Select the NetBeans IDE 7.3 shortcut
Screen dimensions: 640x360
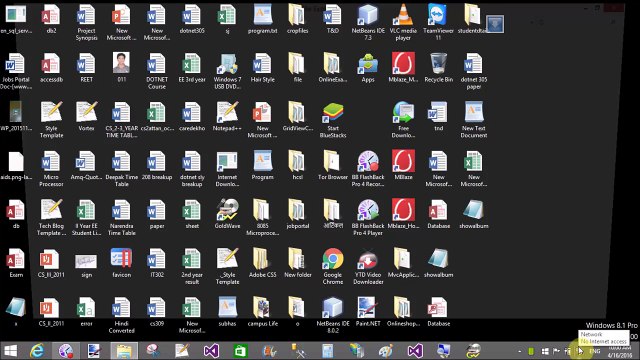pyautogui.click(x=368, y=15)
